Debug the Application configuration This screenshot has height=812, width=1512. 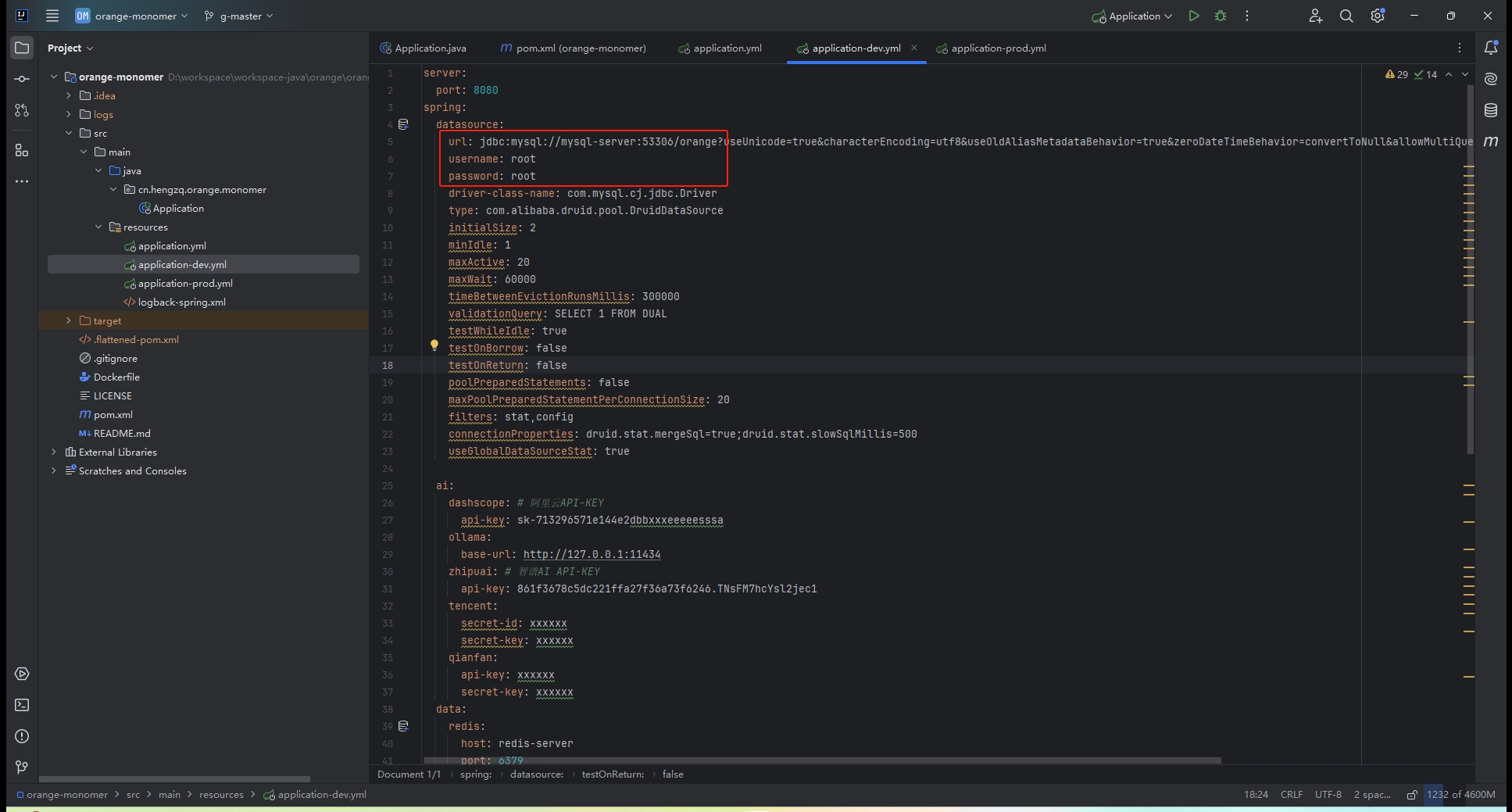[1221, 16]
